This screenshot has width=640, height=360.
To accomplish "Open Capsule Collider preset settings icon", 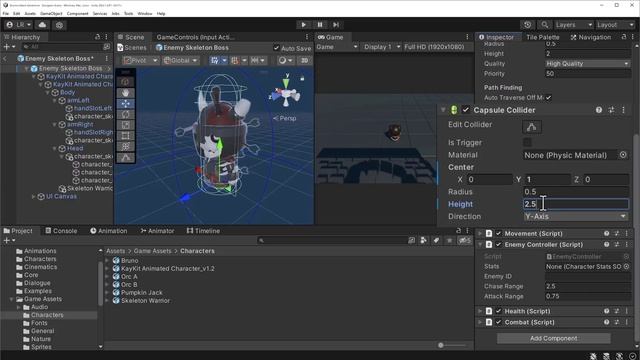I will pos(611,110).
